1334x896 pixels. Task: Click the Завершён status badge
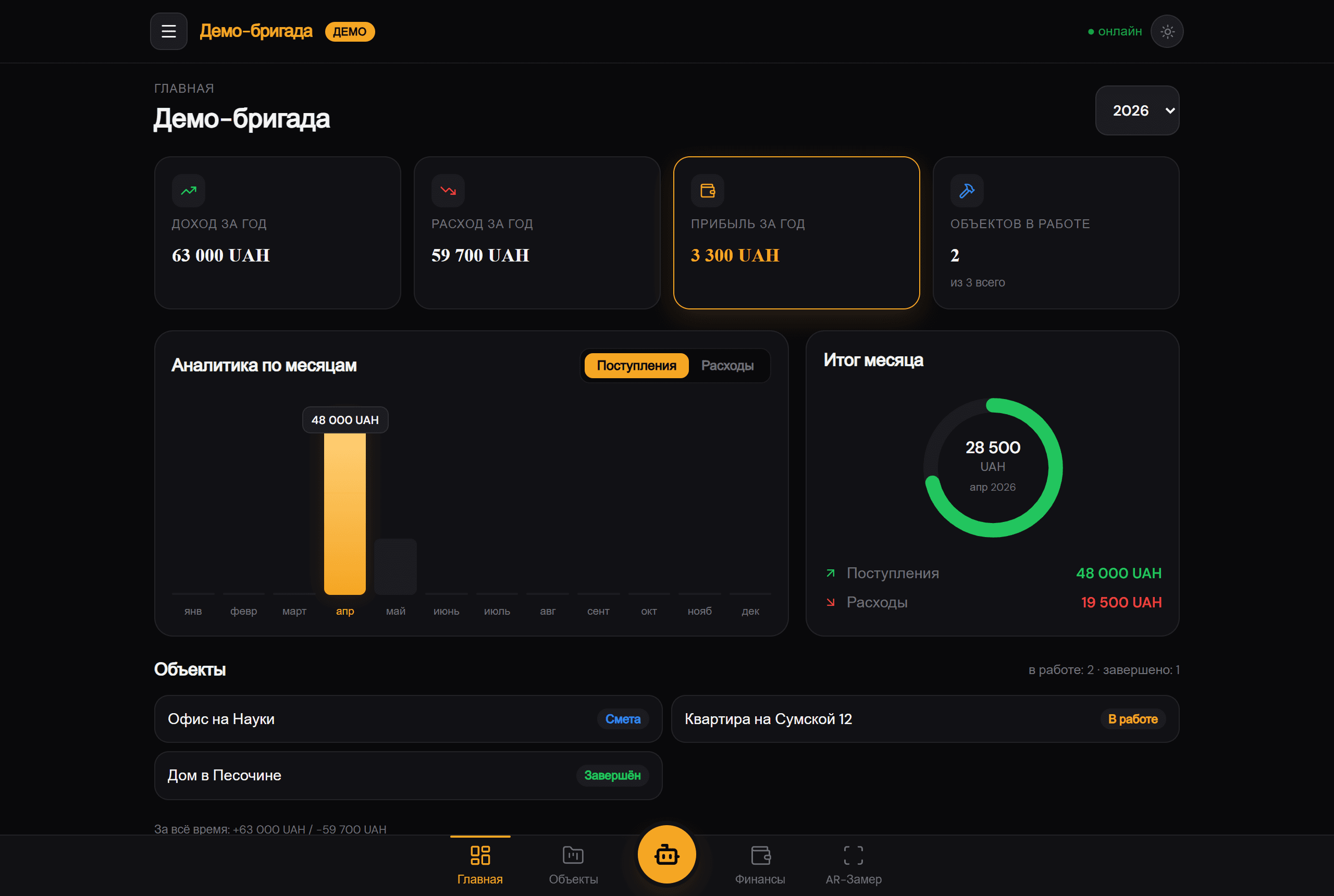coord(612,776)
